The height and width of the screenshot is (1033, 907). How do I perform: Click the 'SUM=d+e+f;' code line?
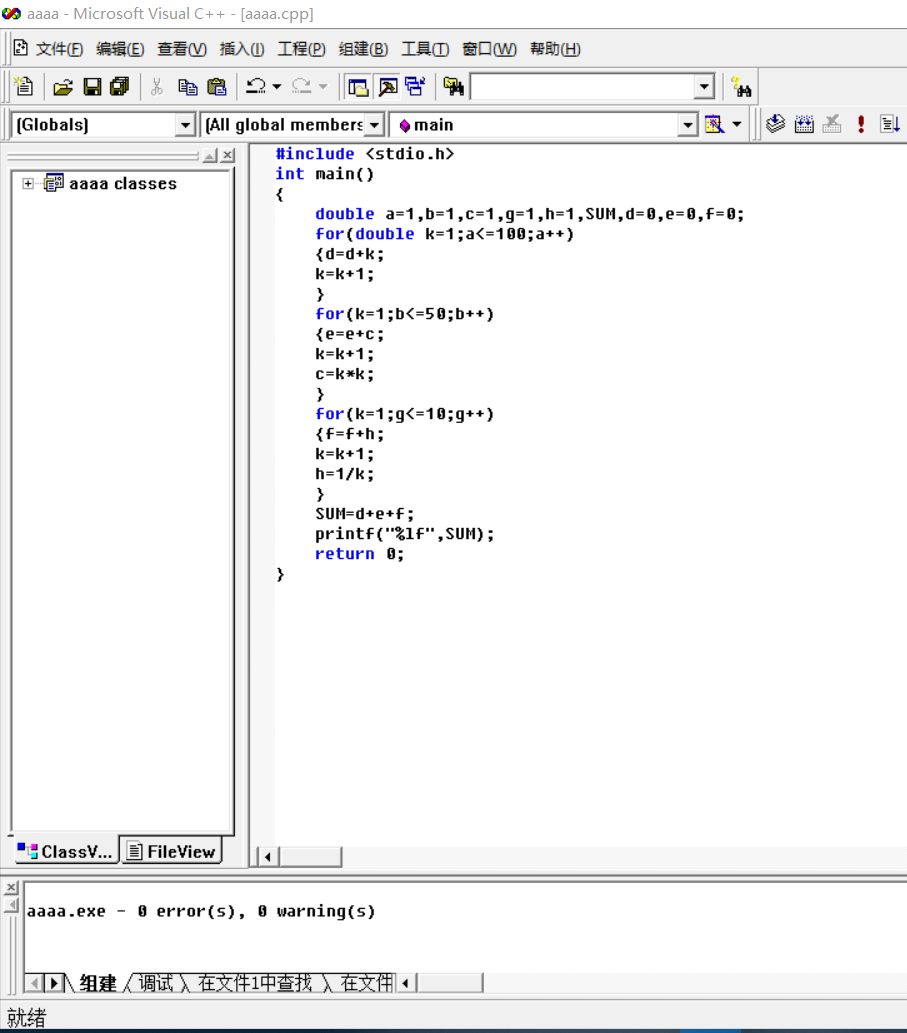pyautogui.click(x=364, y=514)
